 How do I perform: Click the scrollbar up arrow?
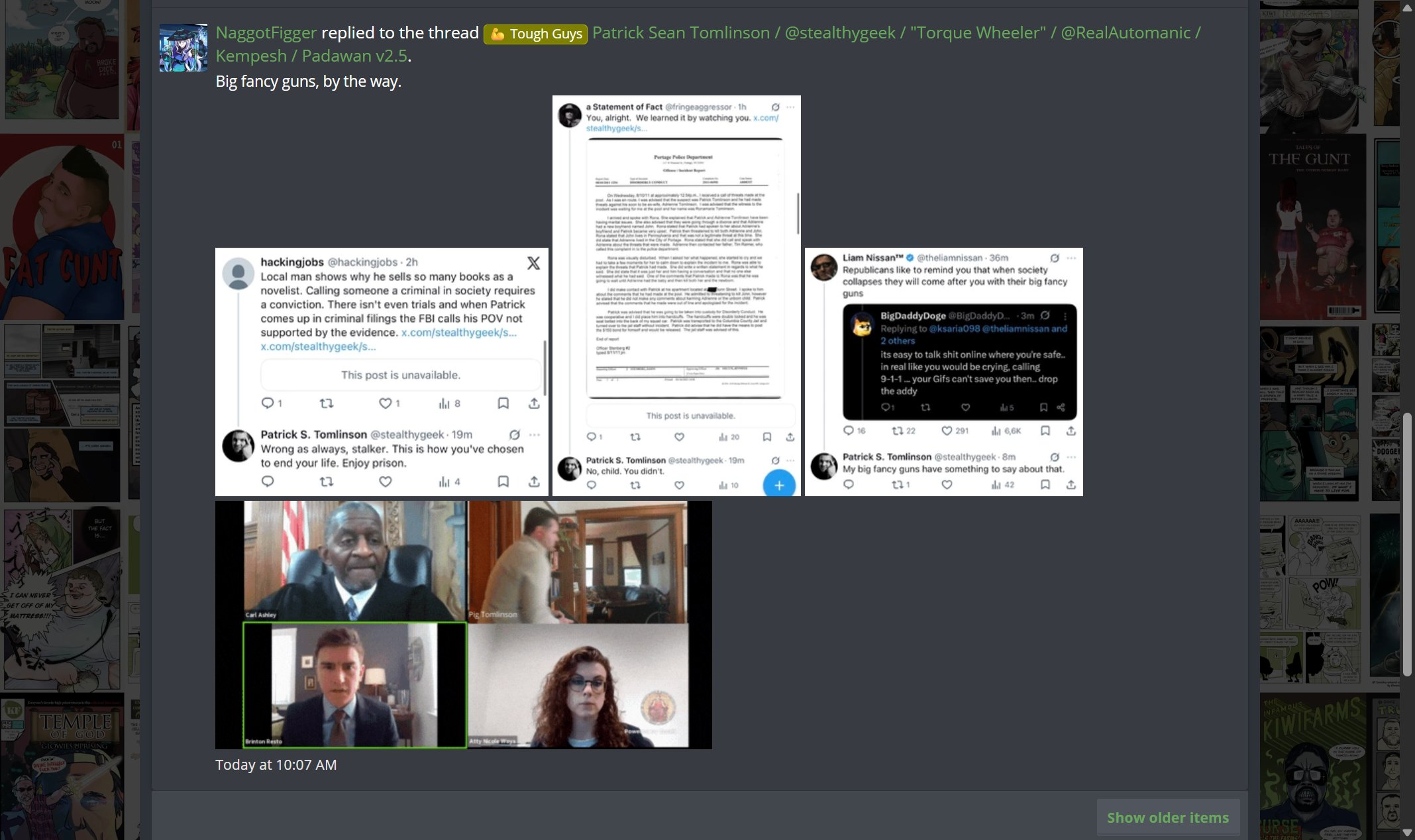click(x=1408, y=8)
